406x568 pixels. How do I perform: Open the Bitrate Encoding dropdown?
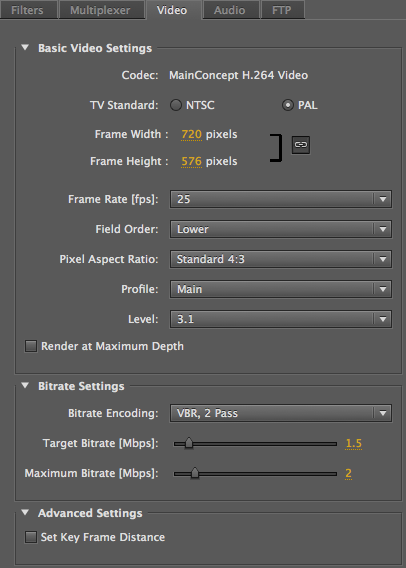pyautogui.click(x=281, y=413)
